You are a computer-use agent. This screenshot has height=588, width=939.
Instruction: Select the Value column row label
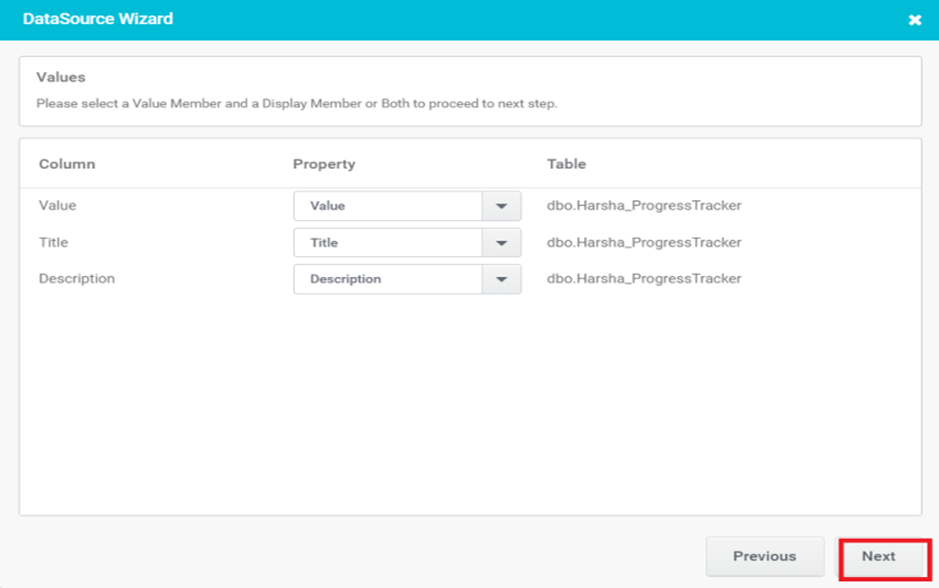tap(57, 205)
